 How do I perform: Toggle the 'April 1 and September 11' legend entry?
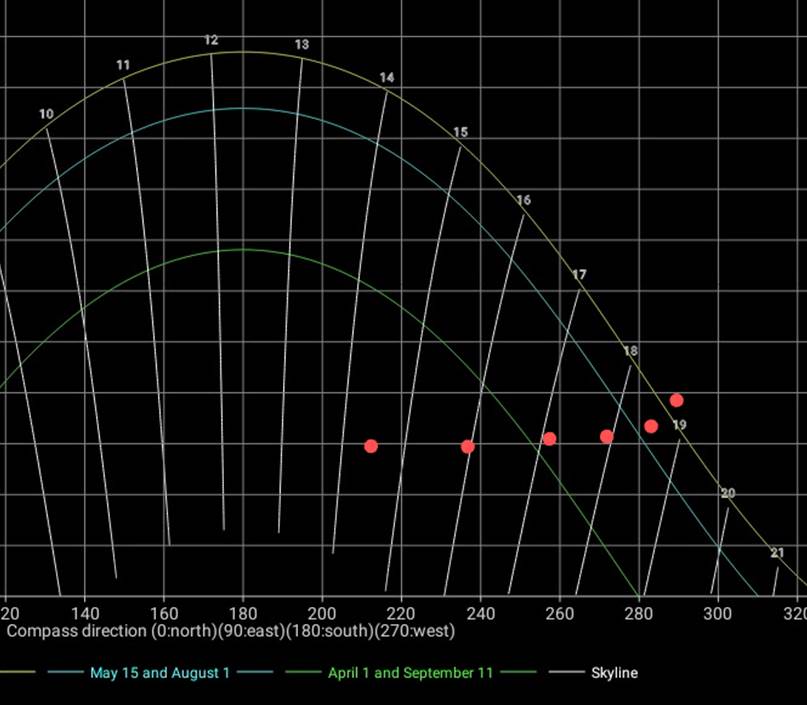pyautogui.click(x=410, y=673)
